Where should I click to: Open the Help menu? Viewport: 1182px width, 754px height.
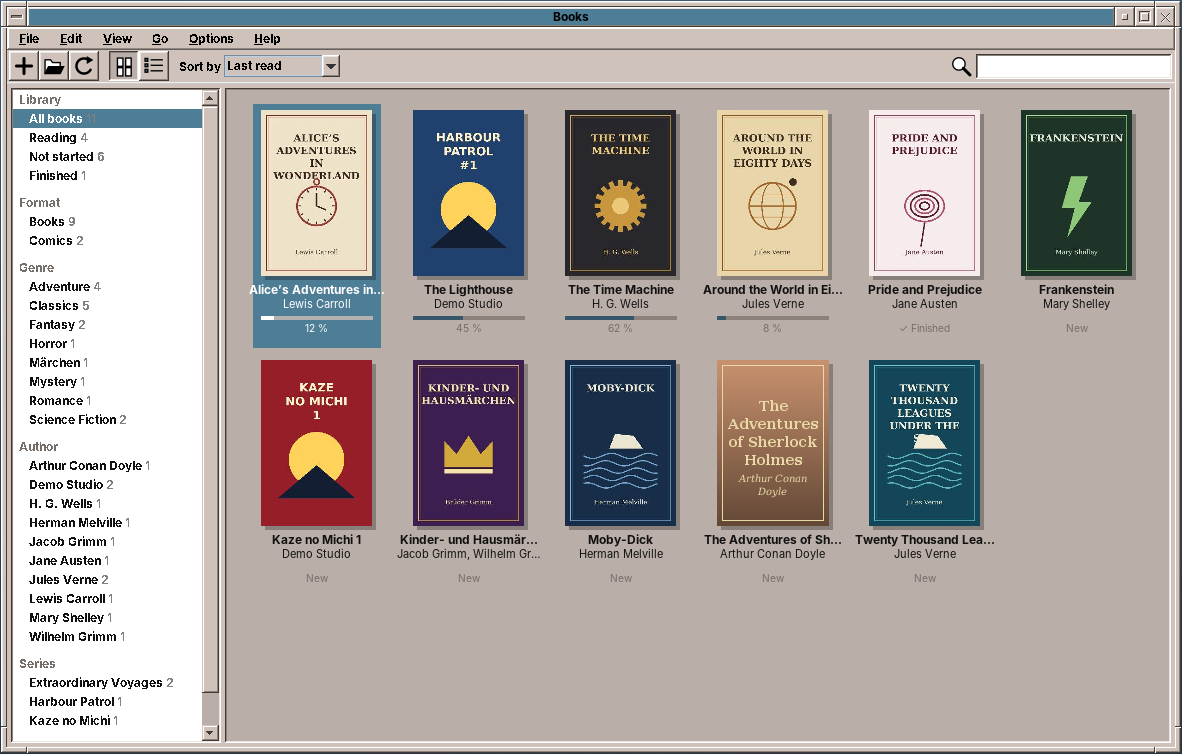(267, 38)
